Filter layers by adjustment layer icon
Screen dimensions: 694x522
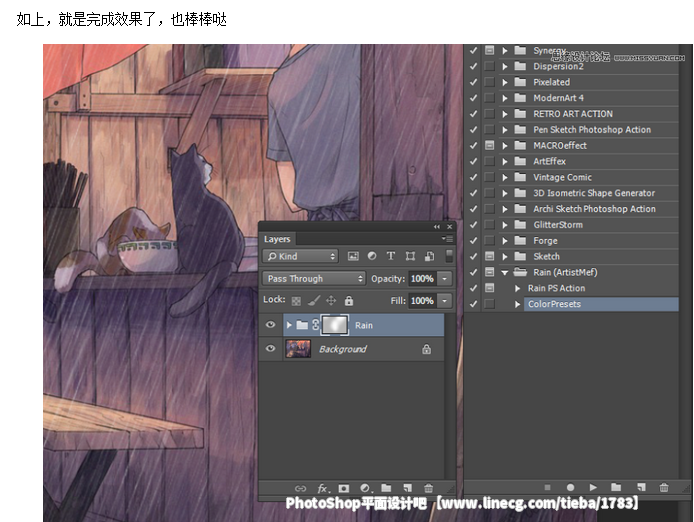372,256
